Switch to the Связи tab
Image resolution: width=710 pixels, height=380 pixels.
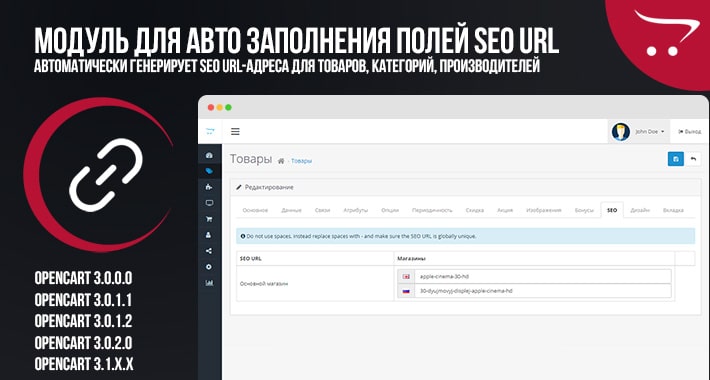coord(322,210)
